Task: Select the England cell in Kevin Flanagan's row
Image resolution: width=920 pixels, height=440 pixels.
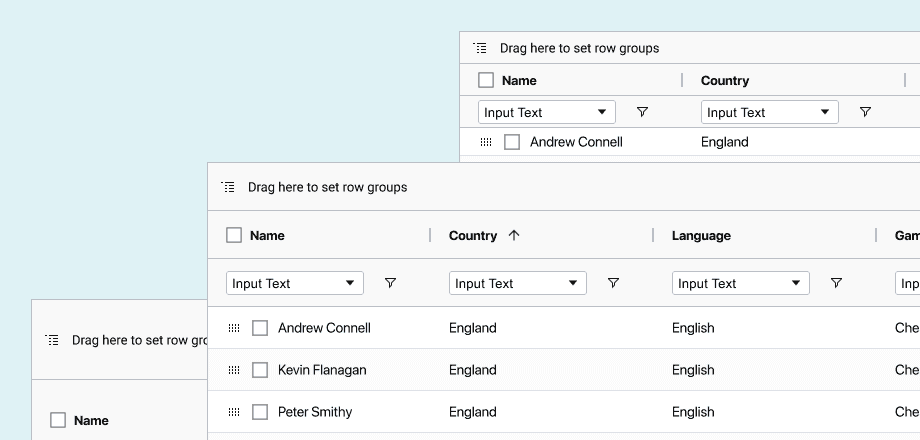Action: click(x=472, y=370)
